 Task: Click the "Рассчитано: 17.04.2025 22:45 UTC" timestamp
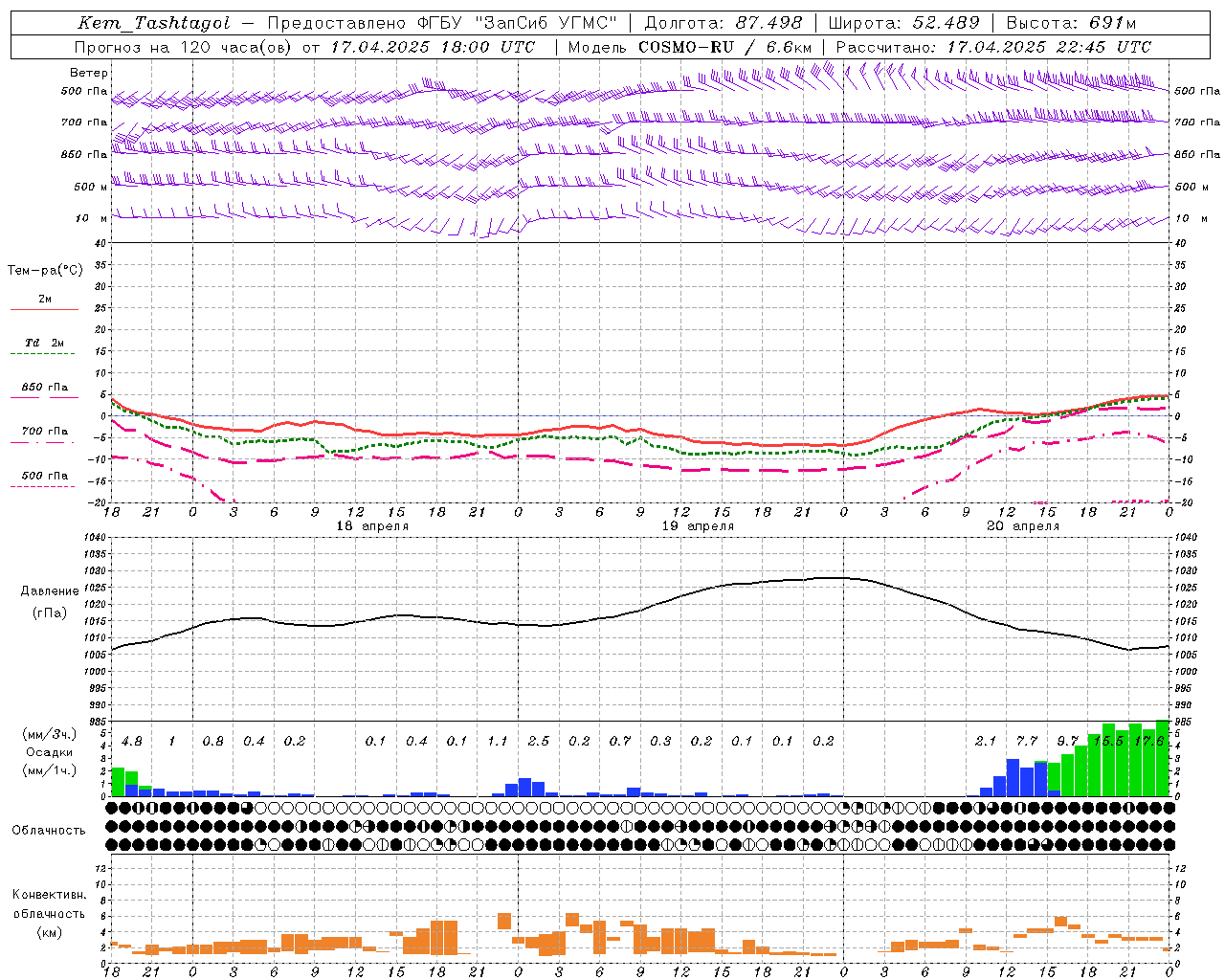tap(994, 47)
